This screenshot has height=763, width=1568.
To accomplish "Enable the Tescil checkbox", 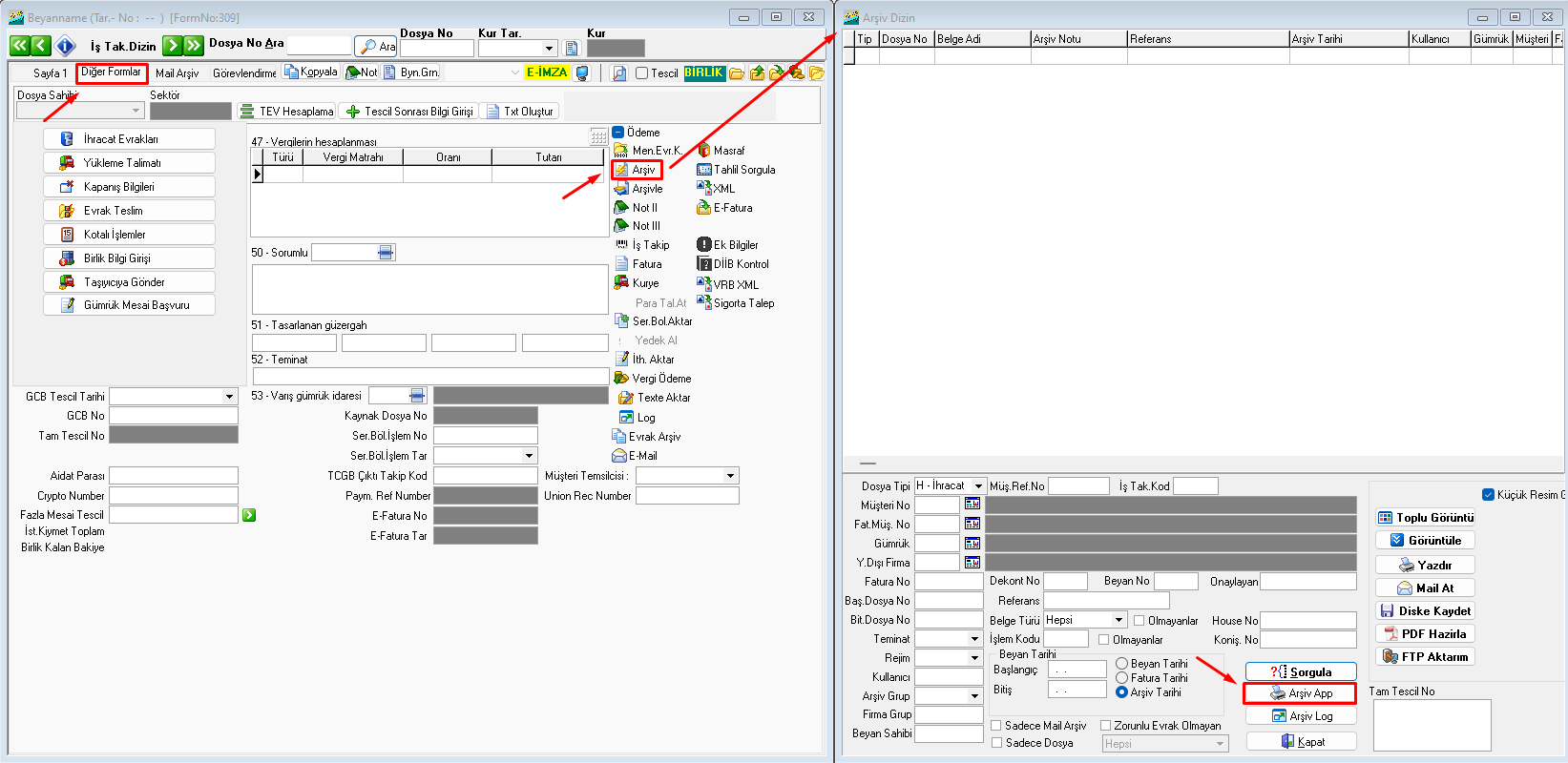I will pyautogui.click(x=642, y=73).
